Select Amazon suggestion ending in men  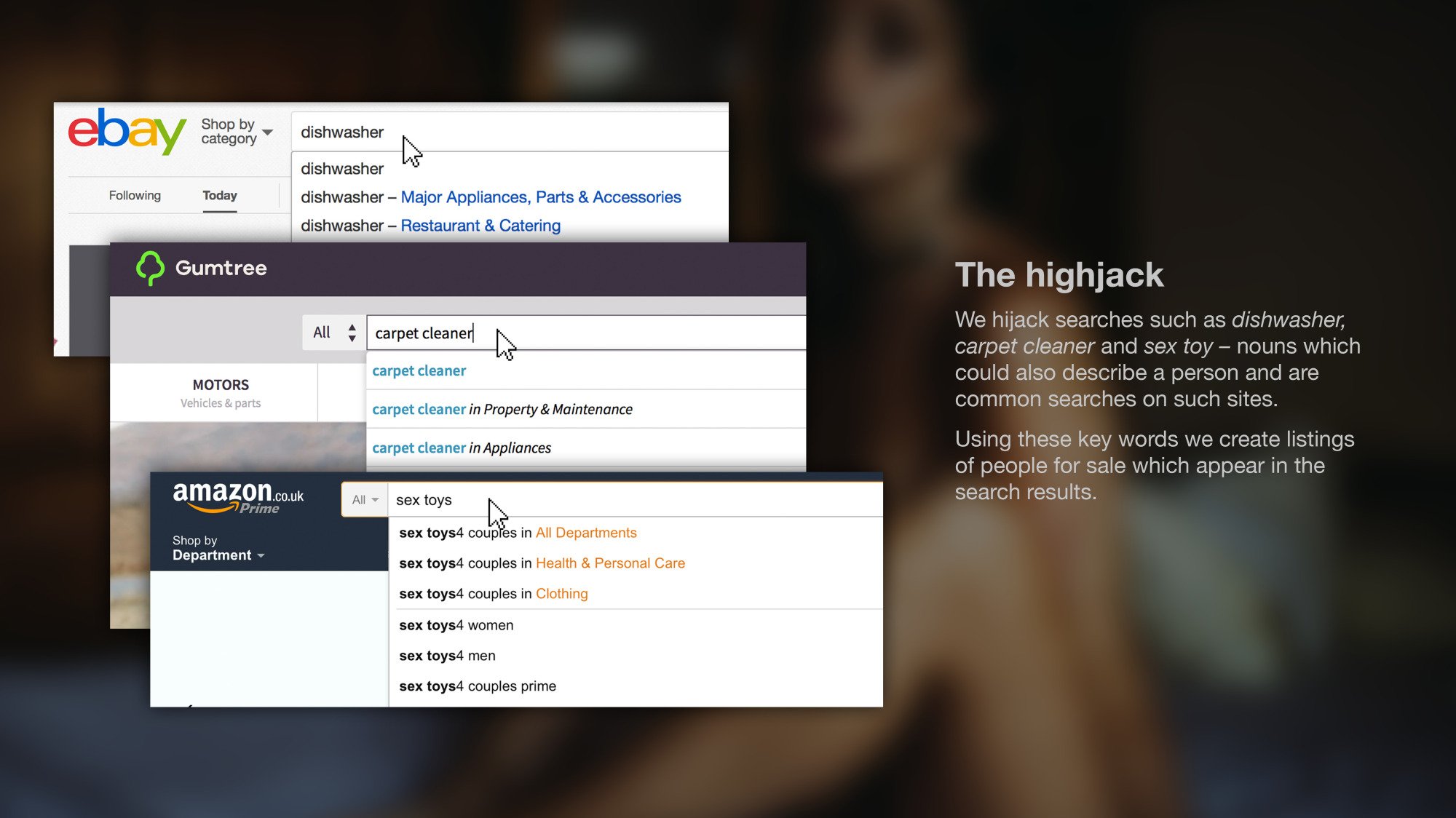tap(636, 656)
